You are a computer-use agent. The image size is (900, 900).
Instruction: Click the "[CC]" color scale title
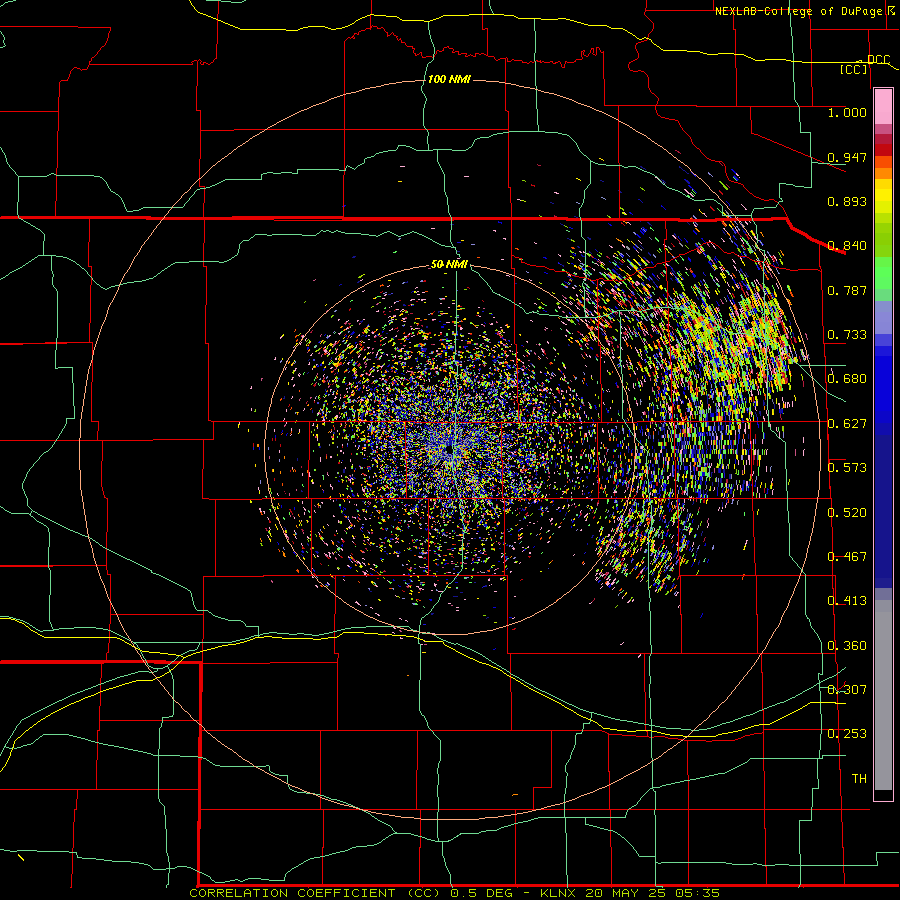click(x=854, y=69)
